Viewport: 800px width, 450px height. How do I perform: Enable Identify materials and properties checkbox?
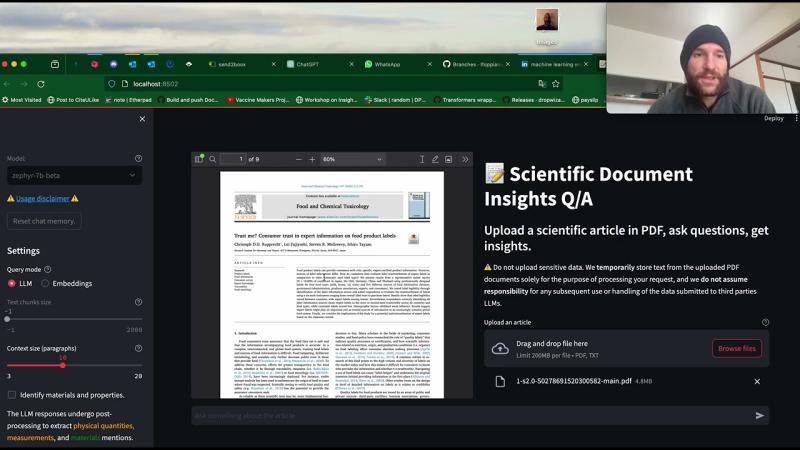pyautogui.click(x=12, y=395)
